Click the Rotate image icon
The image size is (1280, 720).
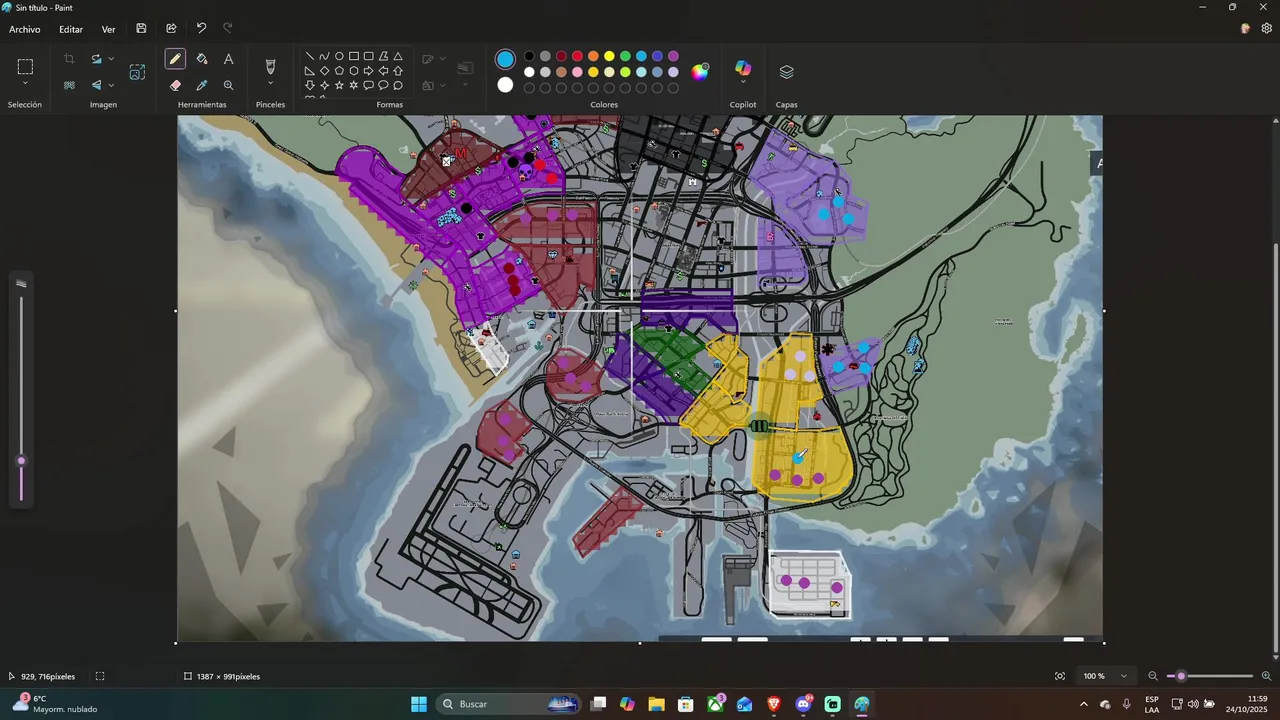(96, 59)
